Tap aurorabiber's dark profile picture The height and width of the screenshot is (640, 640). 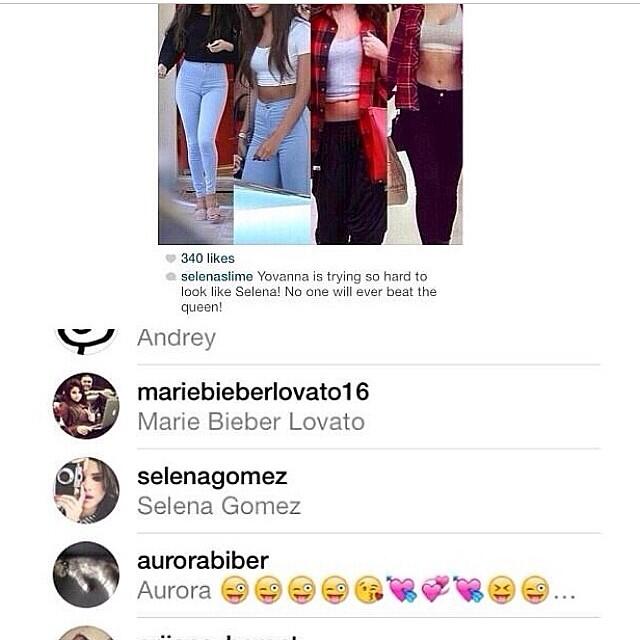click(x=86, y=575)
